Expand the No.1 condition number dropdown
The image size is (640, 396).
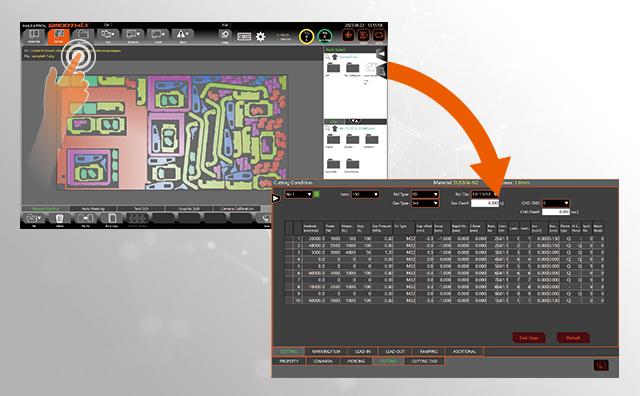click(299, 194)
